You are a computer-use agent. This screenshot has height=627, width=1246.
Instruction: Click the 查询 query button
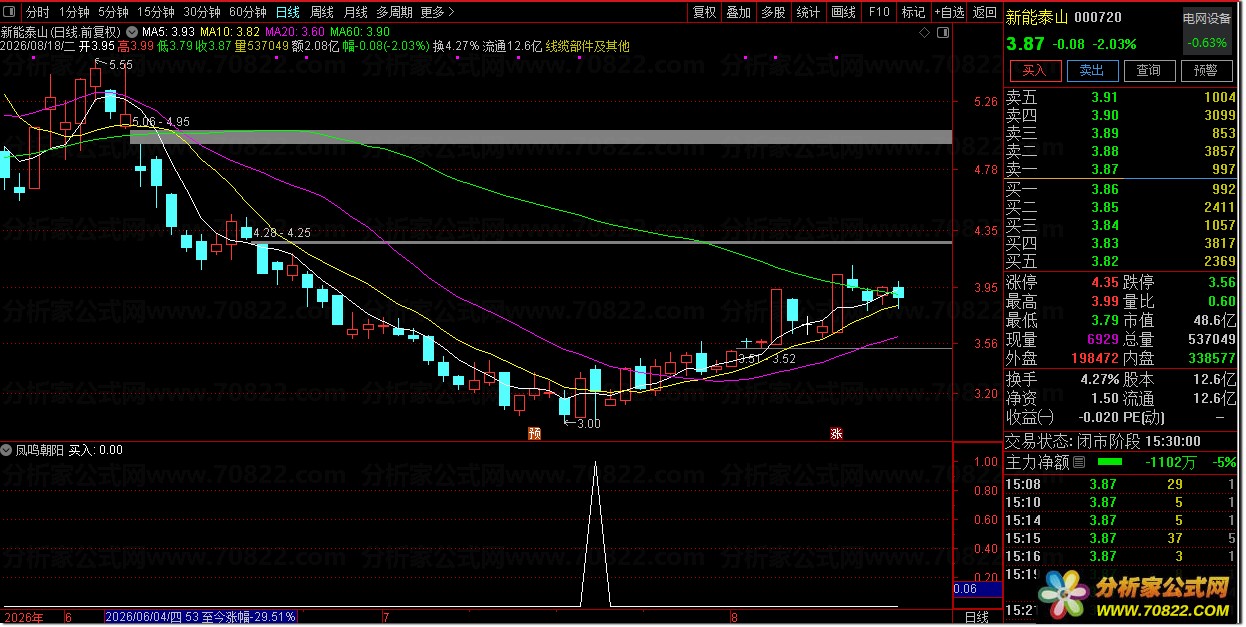[x=1148, y=70]
